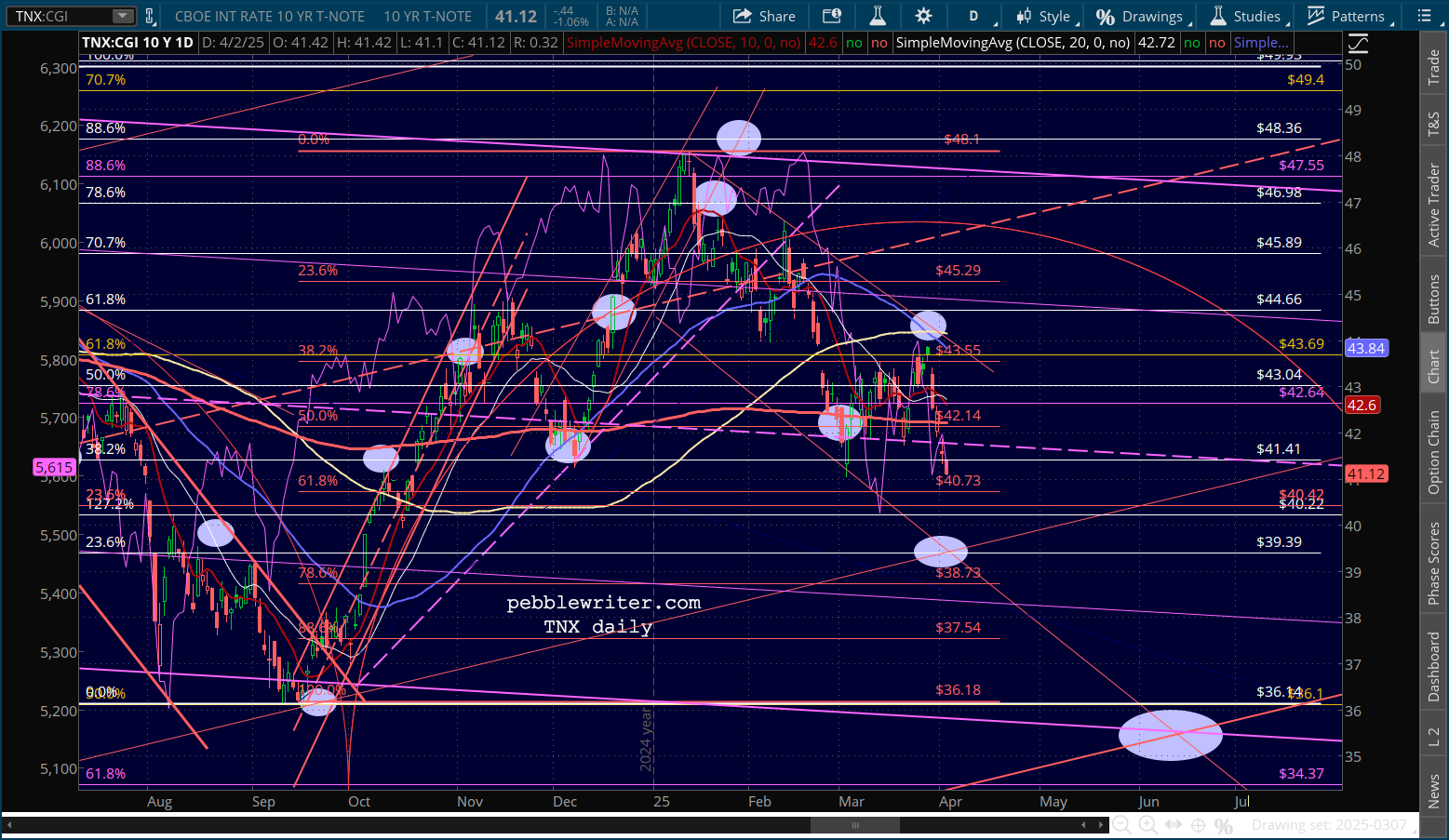This screenshot has width=1449, height=840.
Task: Open chart settings gear icon
Action: point(923,16)
